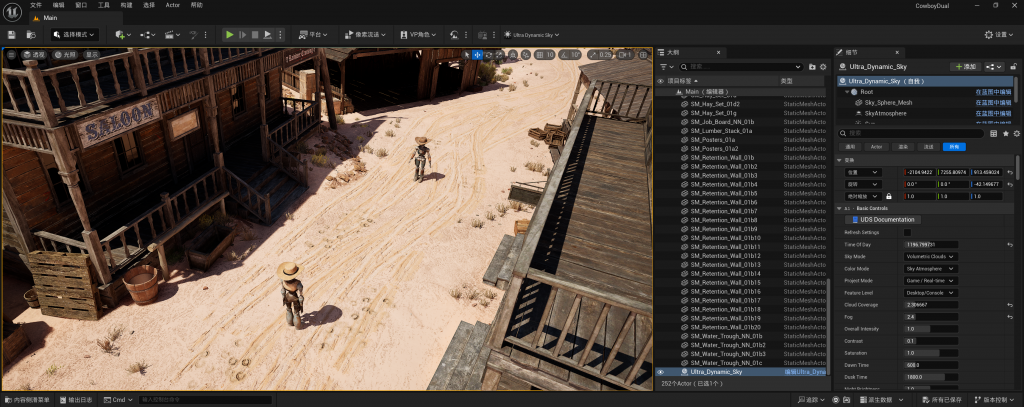Click the green Add component button
Image resolution: width=1024 pixels, height=407 pixels.
[x=965, y=66]
